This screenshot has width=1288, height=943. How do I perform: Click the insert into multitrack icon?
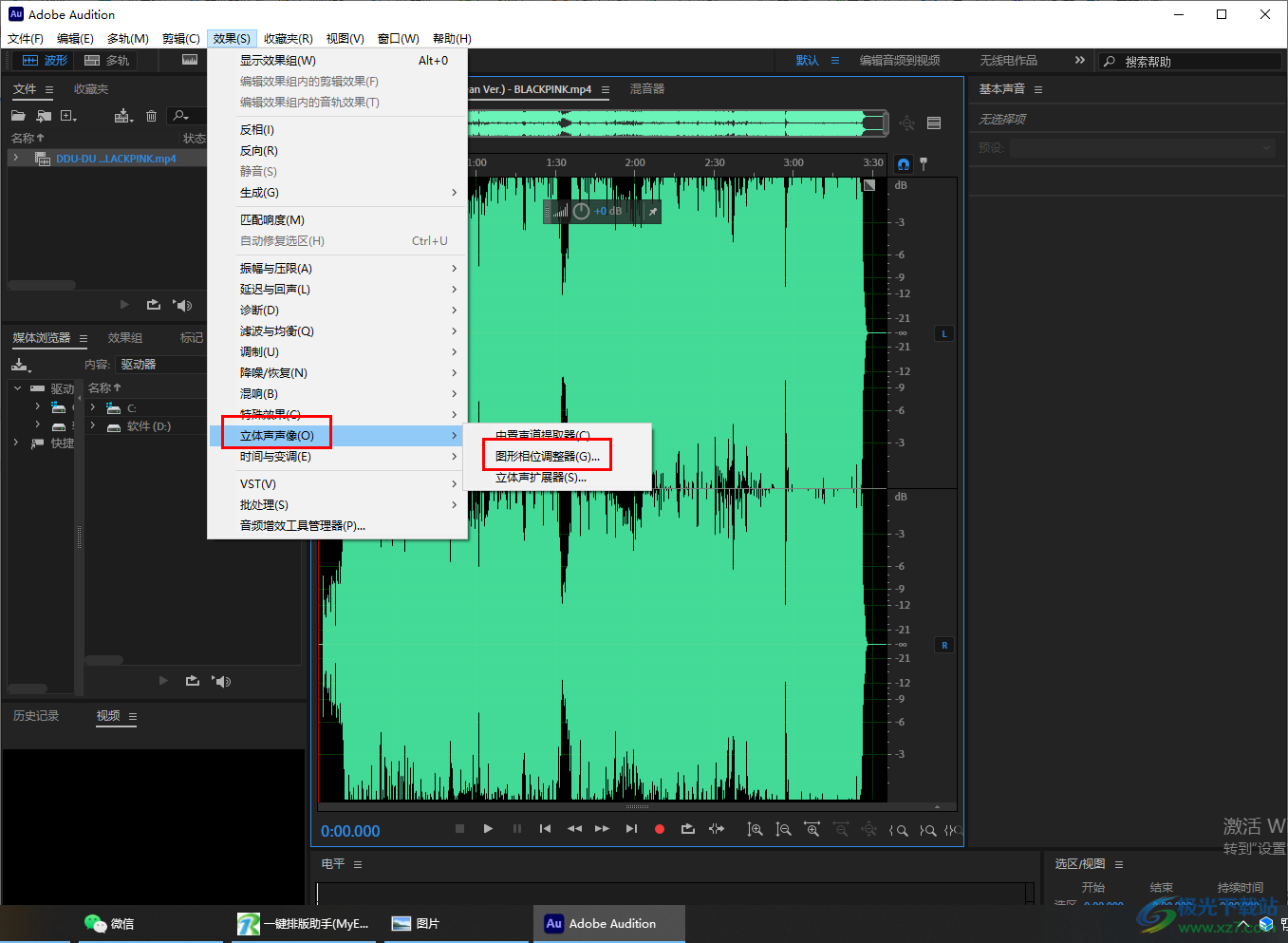[x=123, y=116]
